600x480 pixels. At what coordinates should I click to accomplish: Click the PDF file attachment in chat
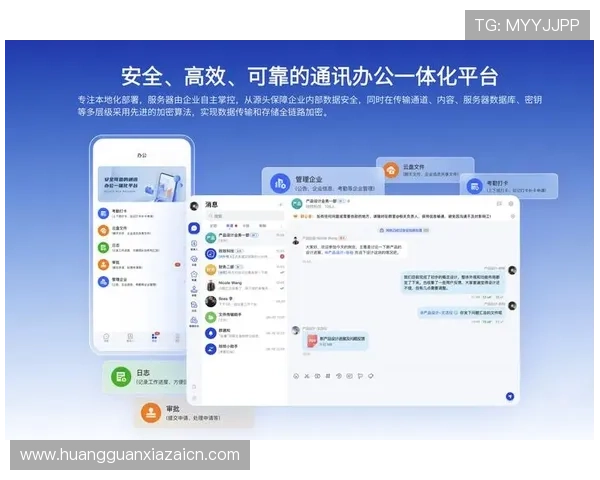pos(337,341)
